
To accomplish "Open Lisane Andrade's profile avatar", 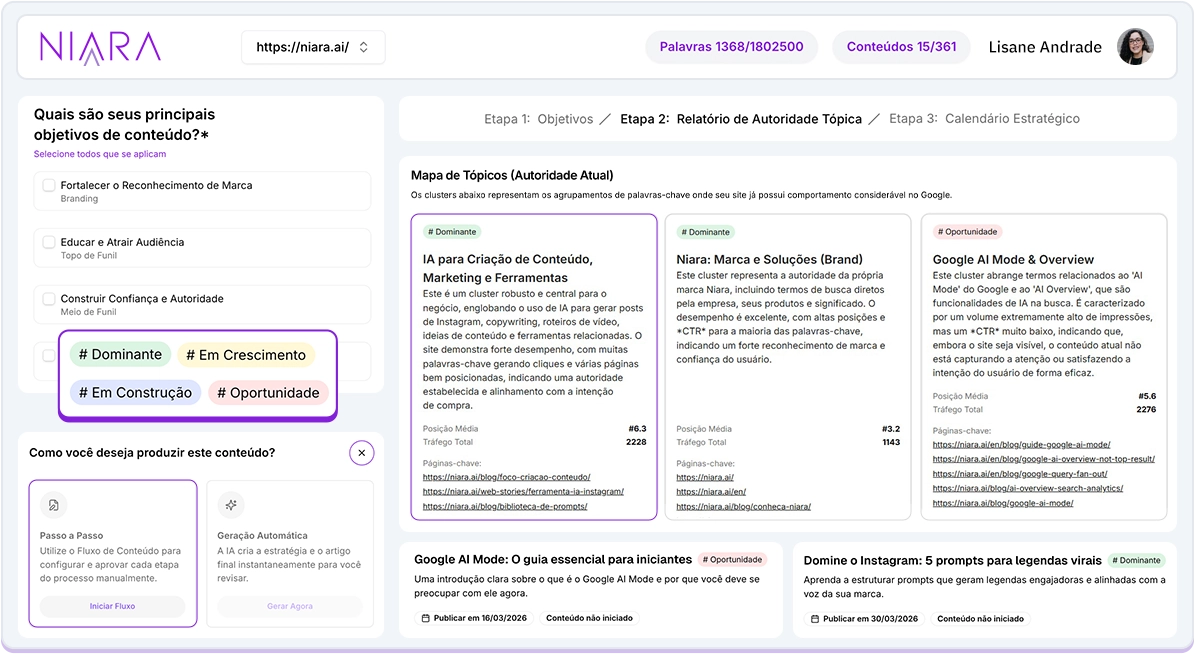I will 1135,47.
